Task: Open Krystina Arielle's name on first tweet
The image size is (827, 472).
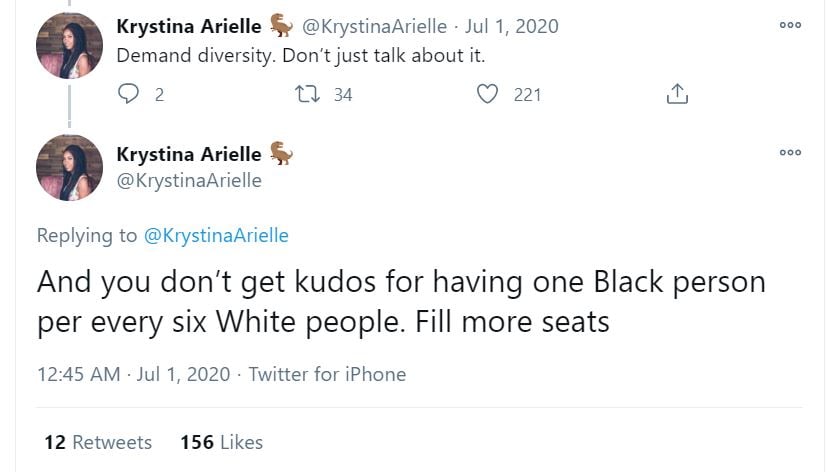Action: 189,26
